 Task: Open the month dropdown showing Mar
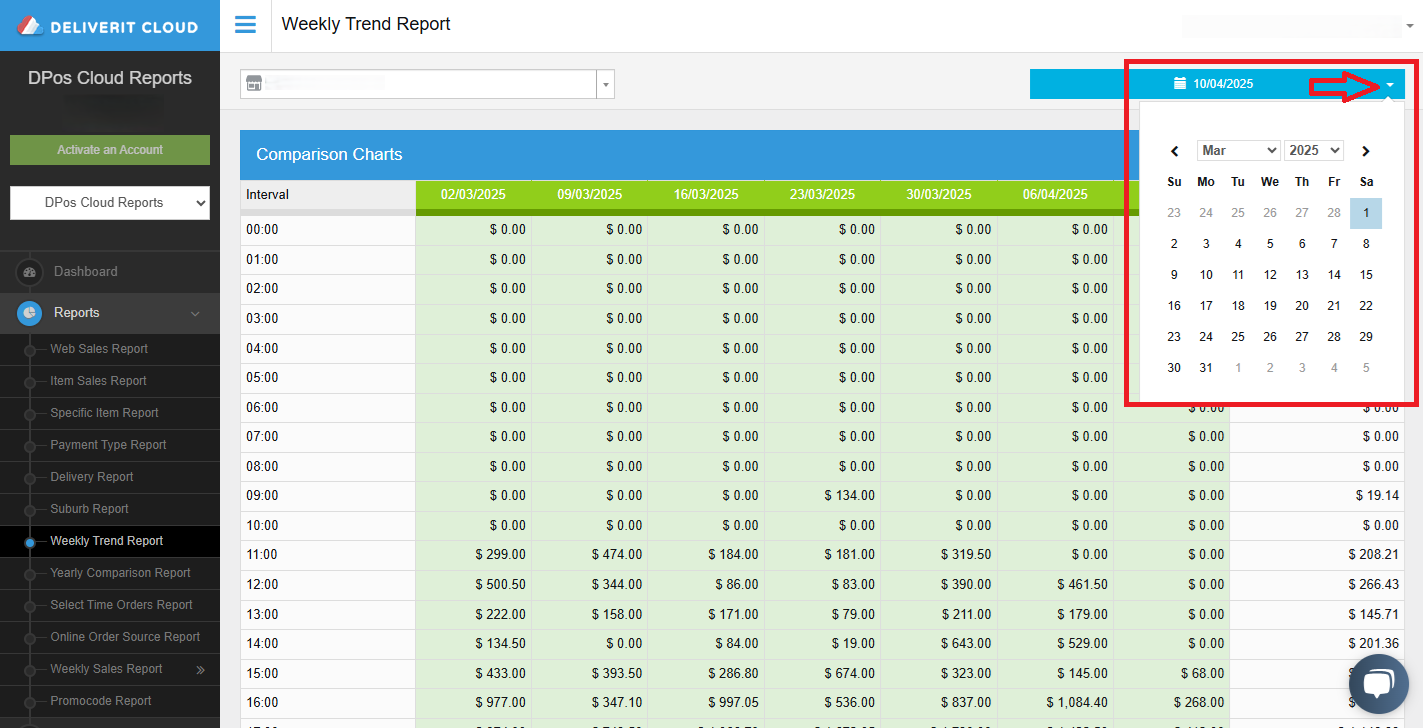coord(1238,150)
